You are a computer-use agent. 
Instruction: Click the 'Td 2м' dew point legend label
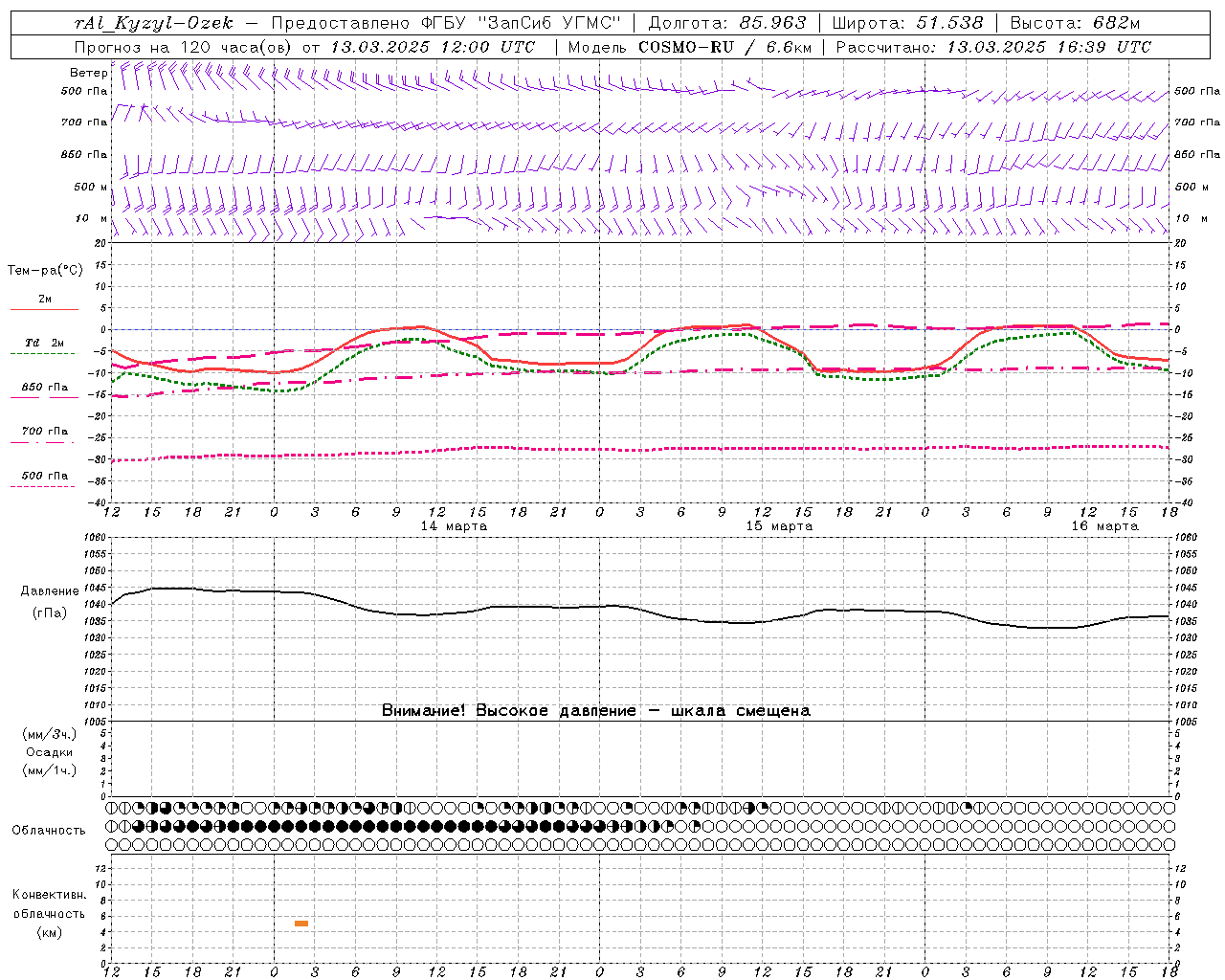(45, 343)
